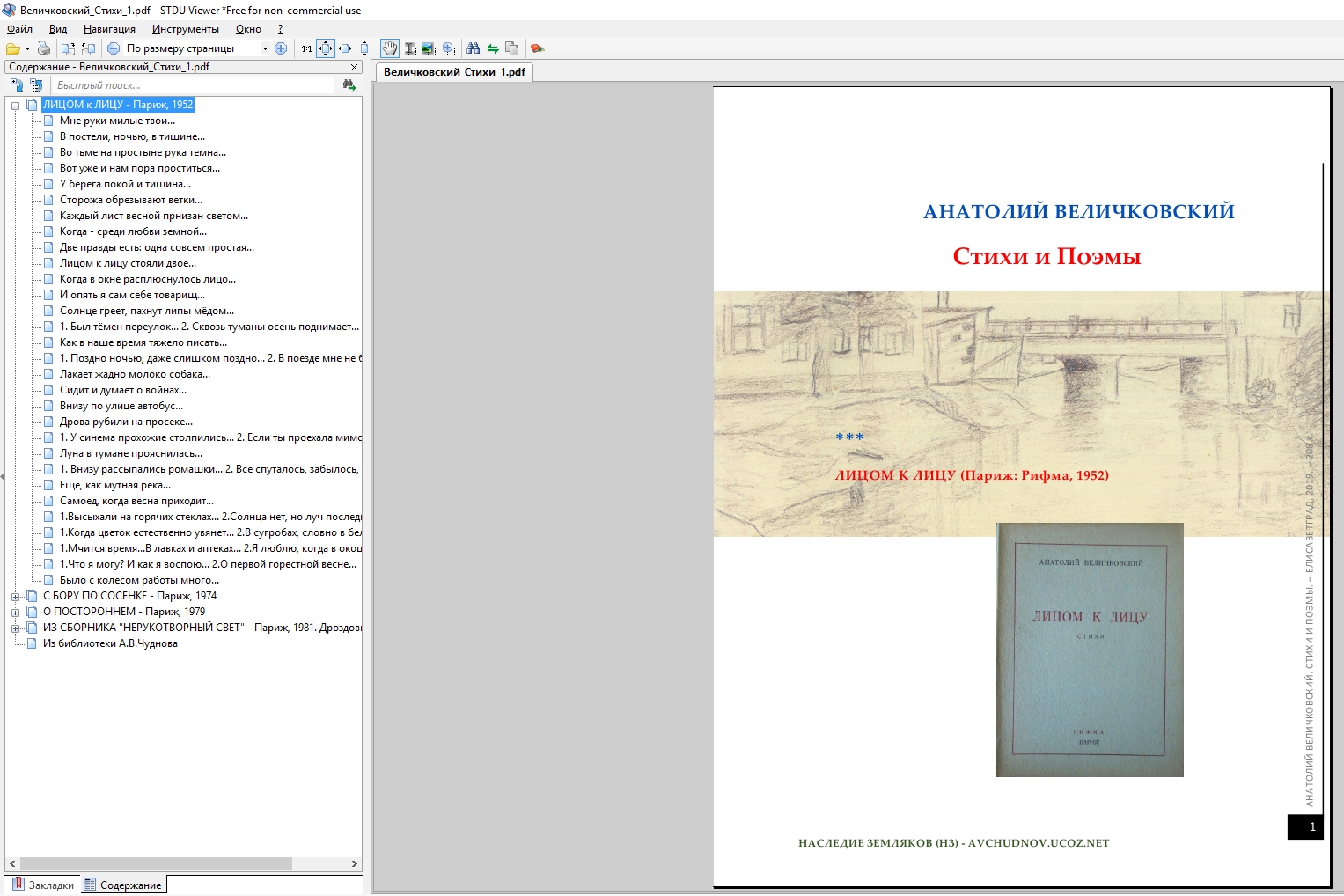1344x896 pixels.
Task: Zoom in with the plus icon
Action: point(281,48)
